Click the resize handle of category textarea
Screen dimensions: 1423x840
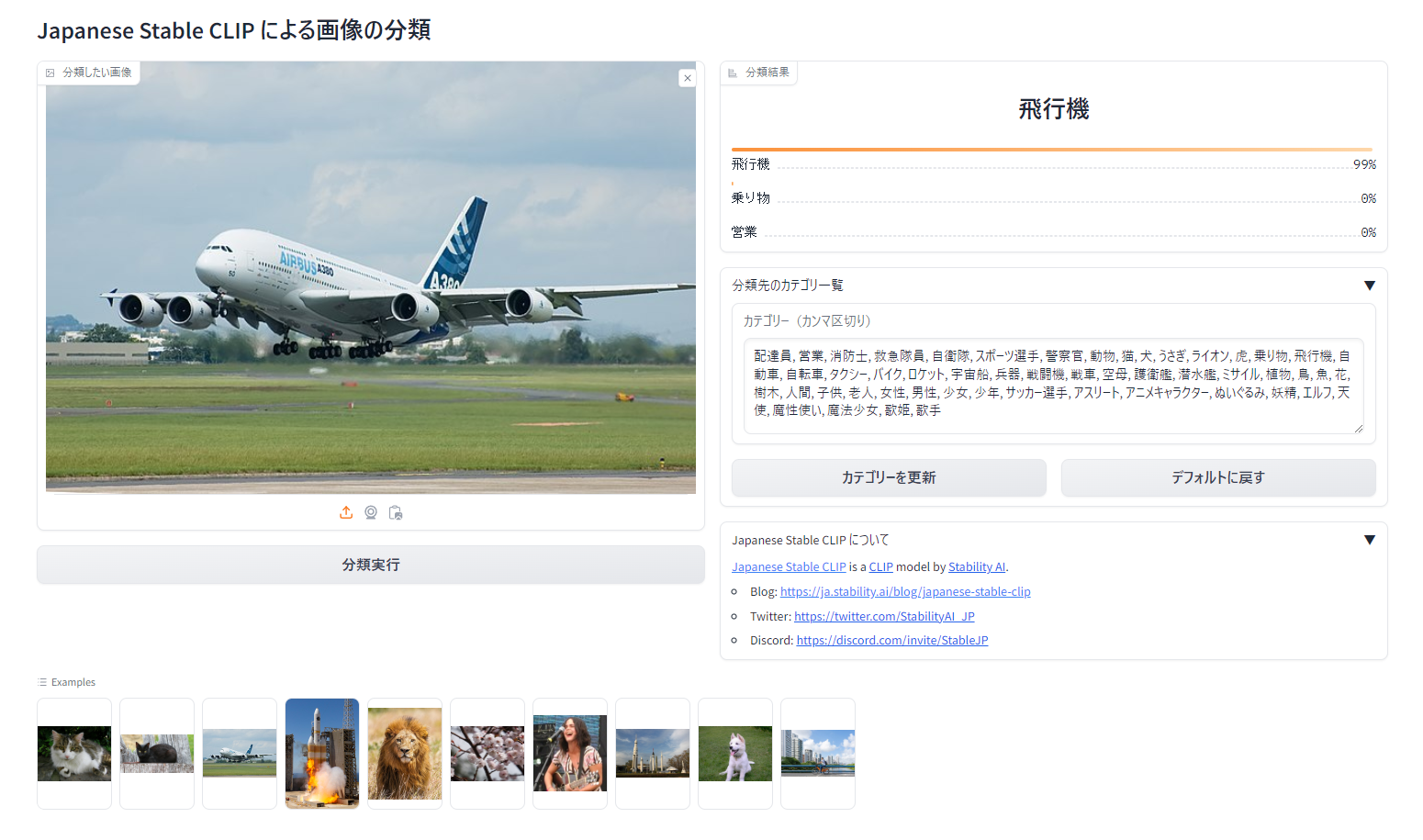point(1358,428)
